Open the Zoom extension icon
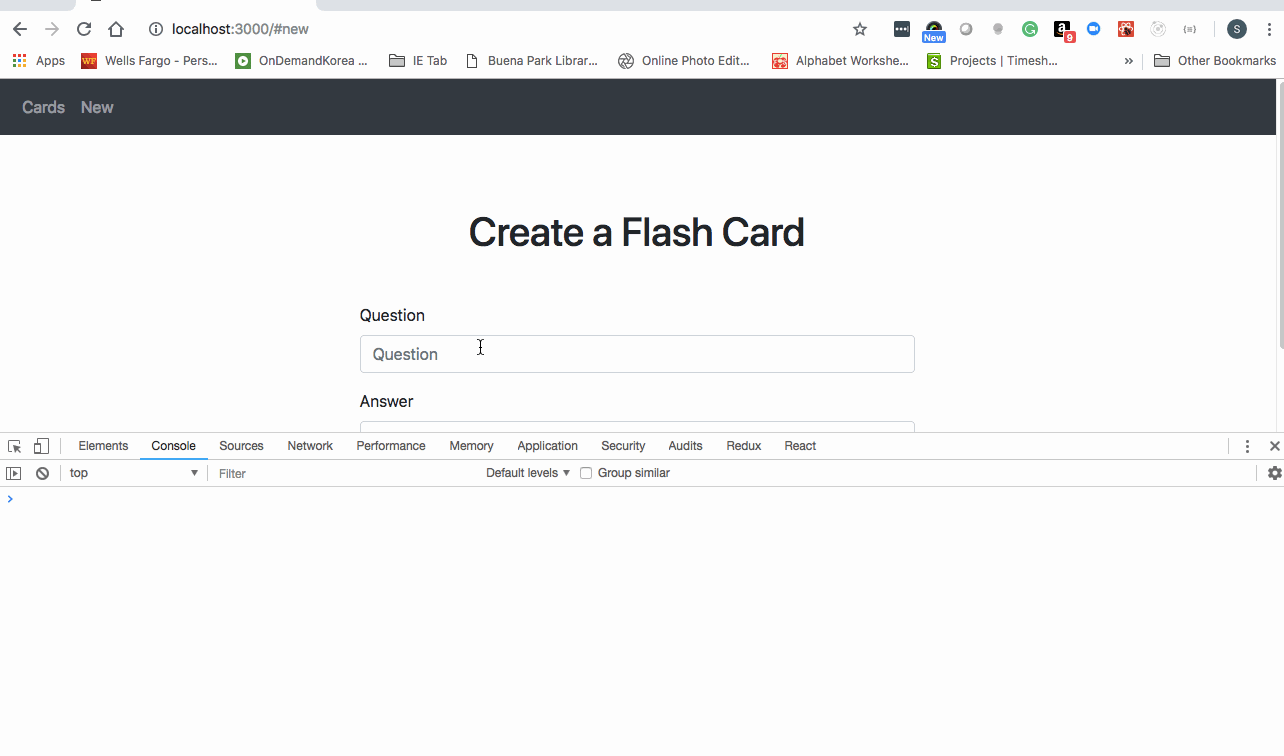Screen dimensions: 1284x756 tap(1093, 29)
